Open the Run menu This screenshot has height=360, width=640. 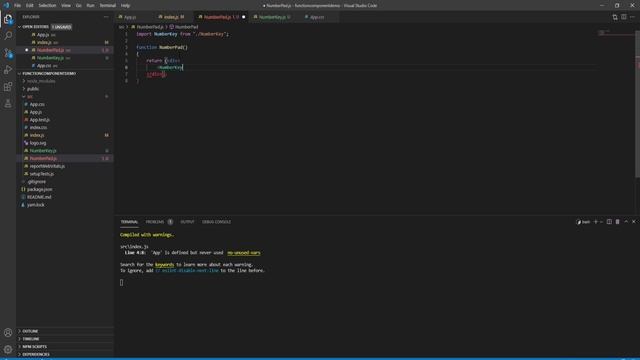pyautogui.click(x=90, y=6)
